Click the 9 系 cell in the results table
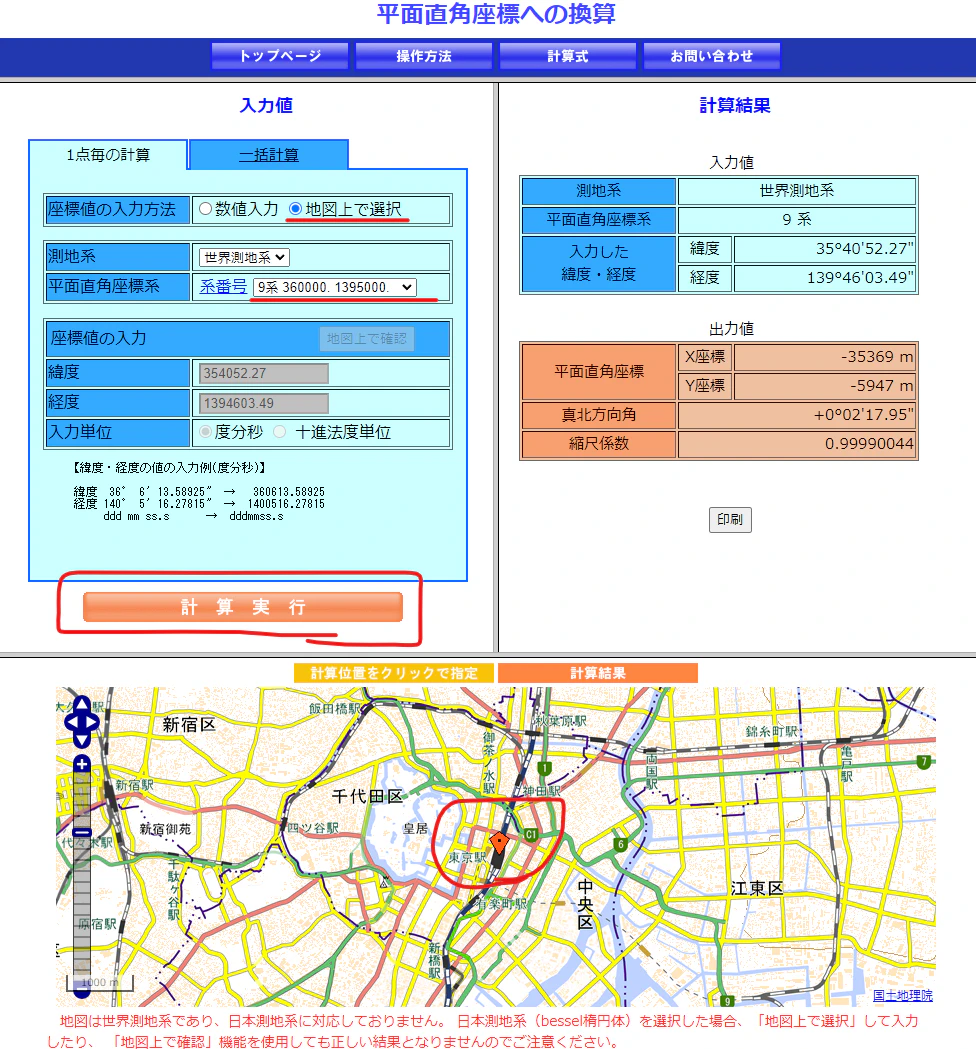This screenshot has width=976, height=1049. pos(797,219)
